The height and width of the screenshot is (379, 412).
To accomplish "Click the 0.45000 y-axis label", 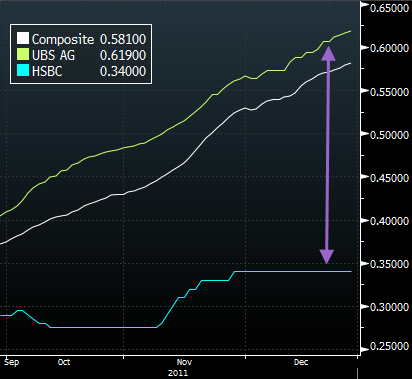I will pyautogui.click(x=389, y=178).
